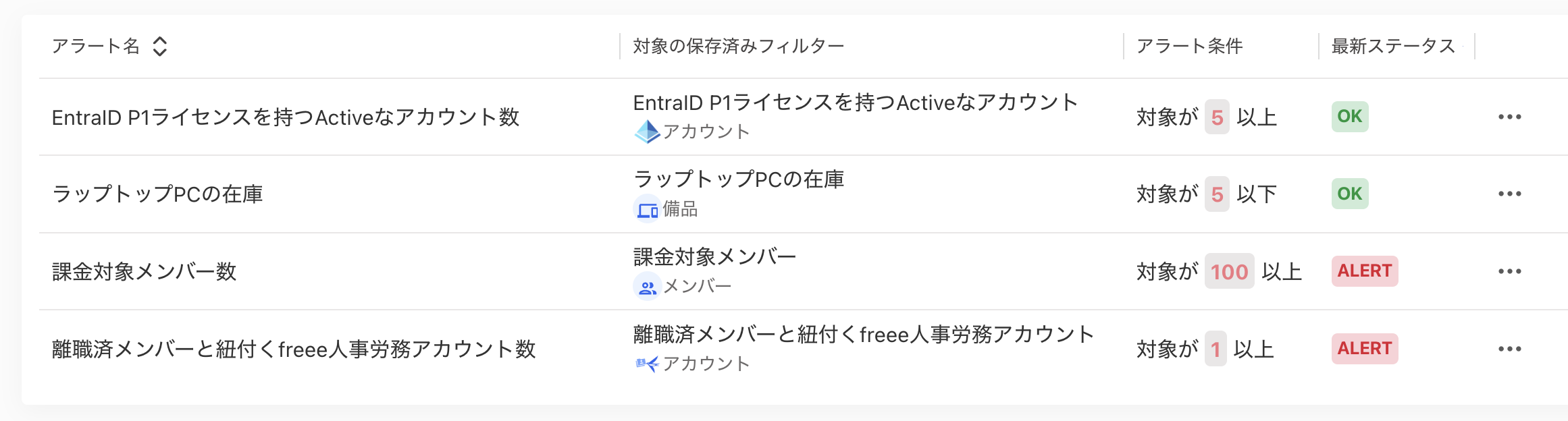Open more options for ラップトップPCの在庫 alert
Viewport: 1568px width, 421px height.
tap(1509, 194)
